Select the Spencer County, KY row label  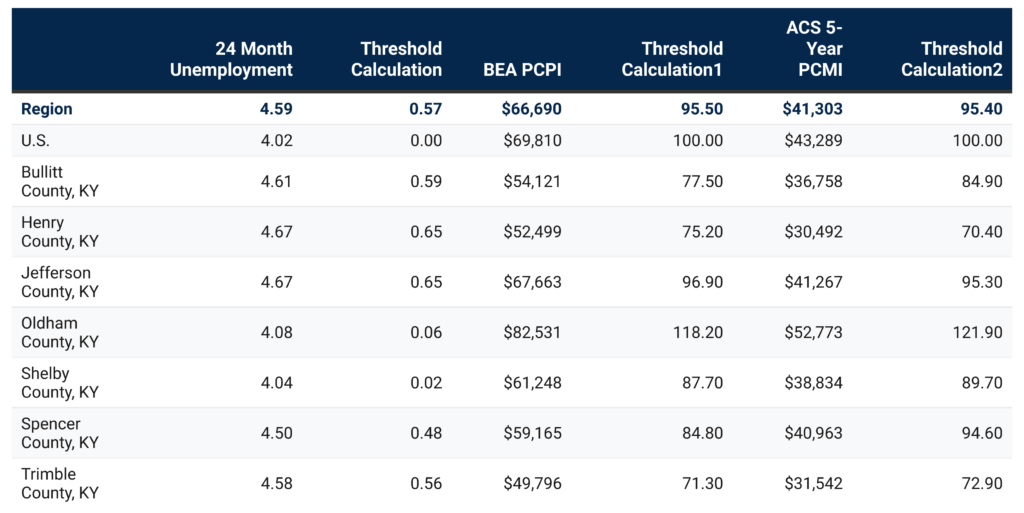point(59,433)
